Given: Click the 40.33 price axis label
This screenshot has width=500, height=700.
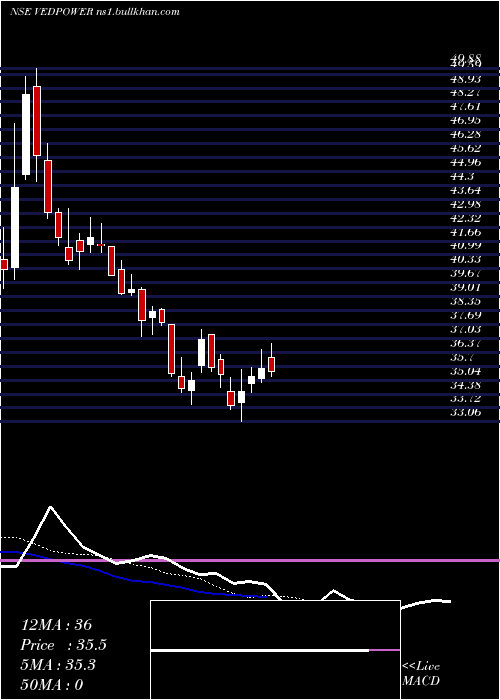Looking at the screenshot, I should 466,259.
